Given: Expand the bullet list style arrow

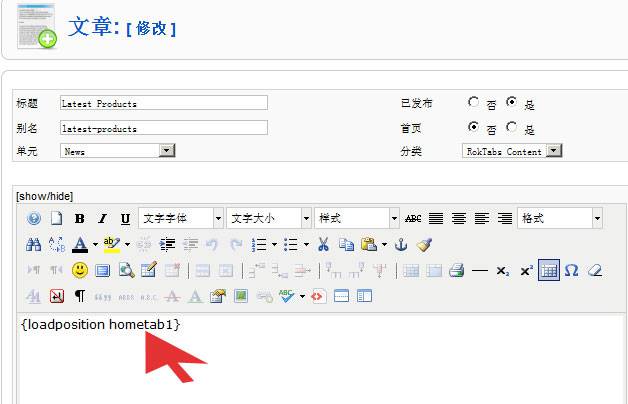Looking at the screenshot, I should [x=306, y=244].
